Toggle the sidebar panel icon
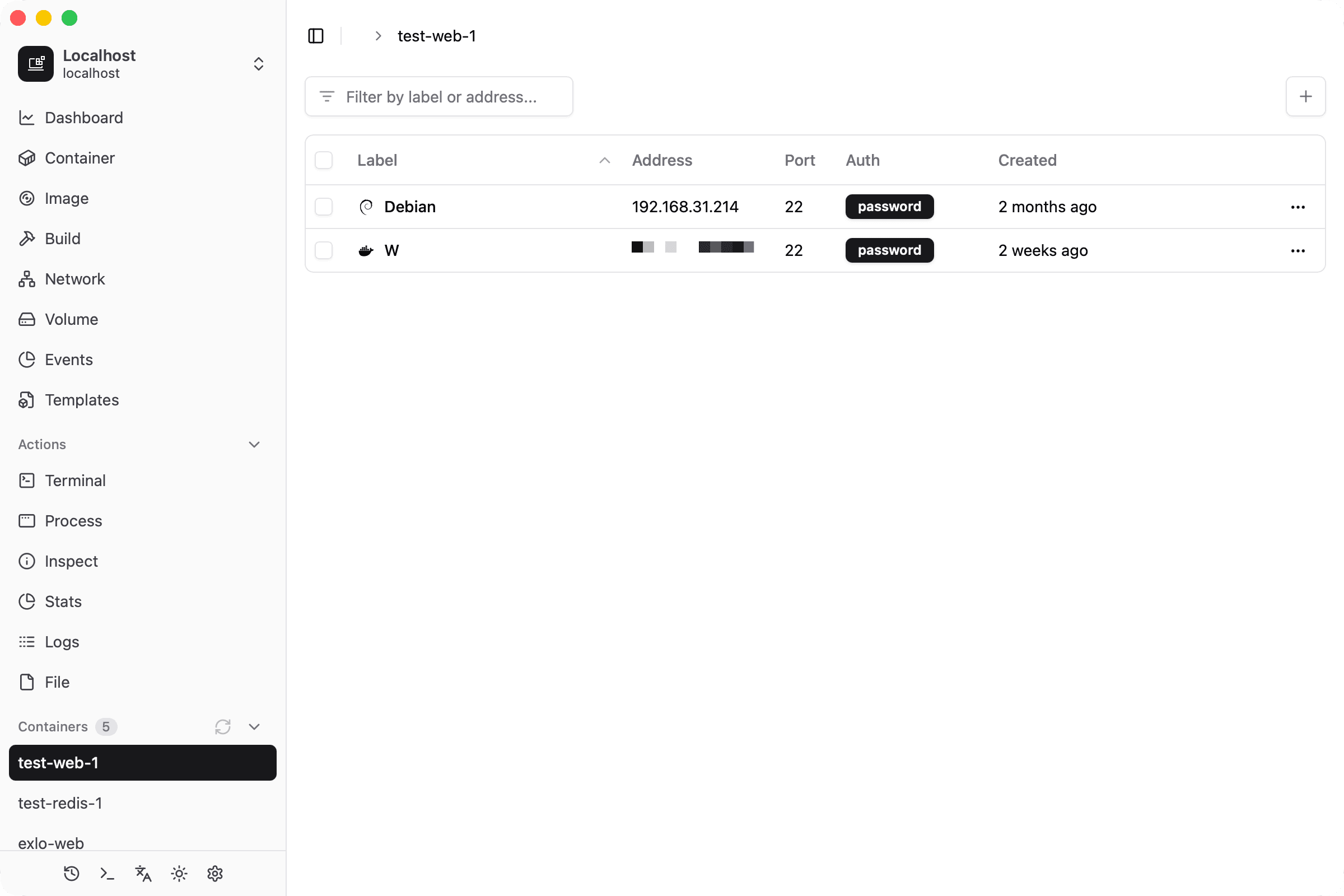 [x=315, y=36]
